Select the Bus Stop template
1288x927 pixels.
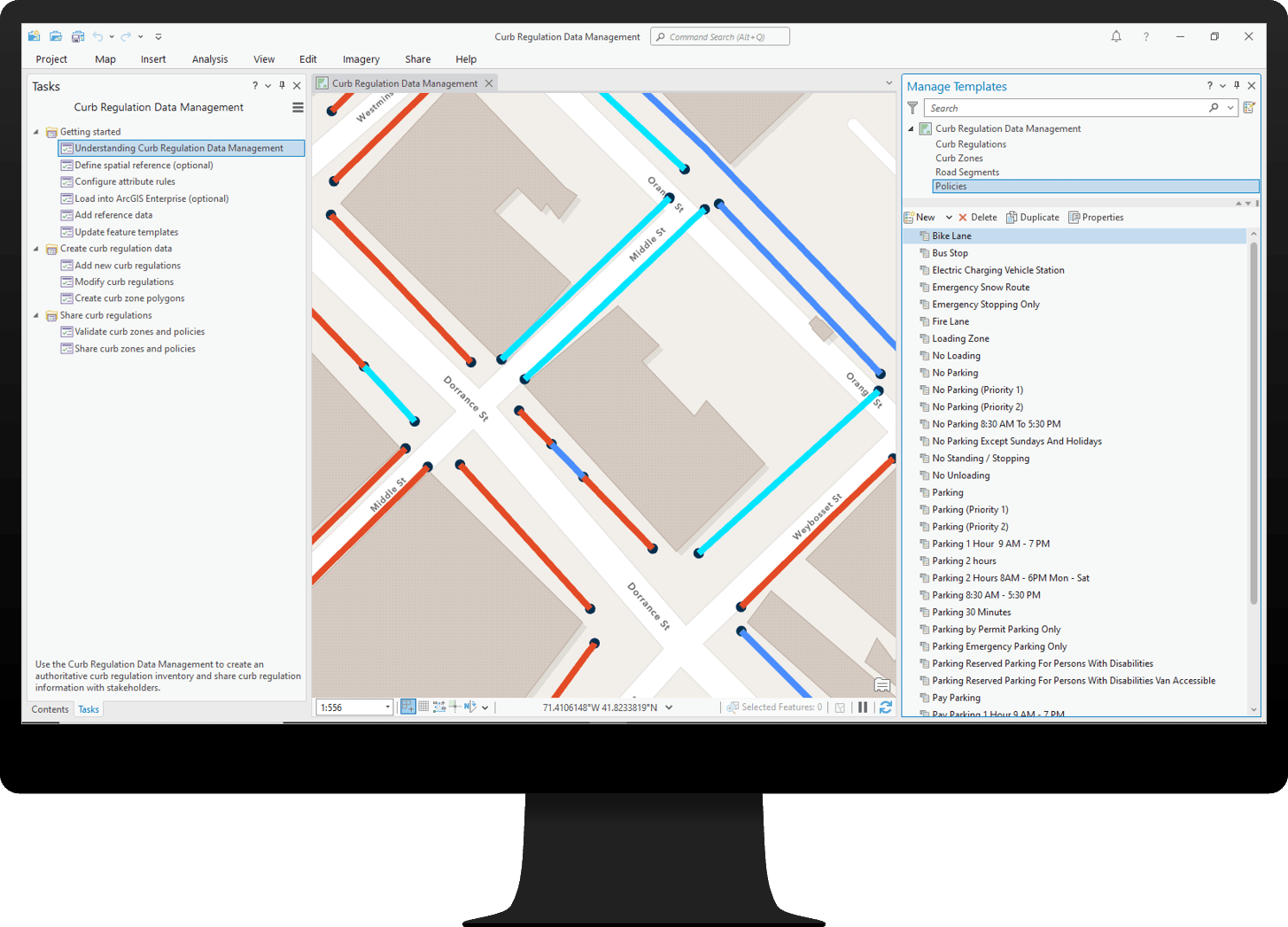tap(950, 253)
